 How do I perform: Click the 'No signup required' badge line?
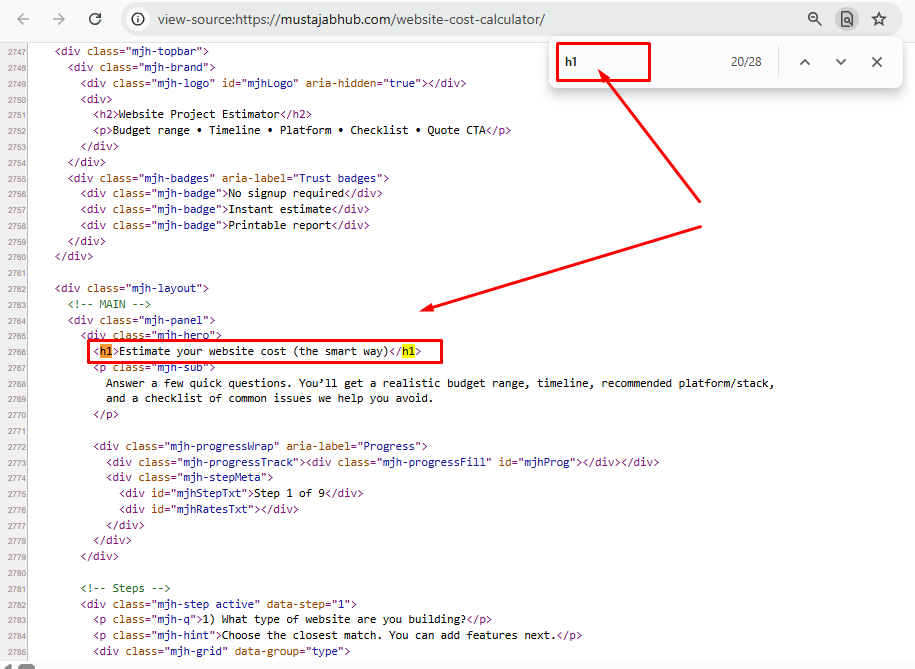[232, 193]
